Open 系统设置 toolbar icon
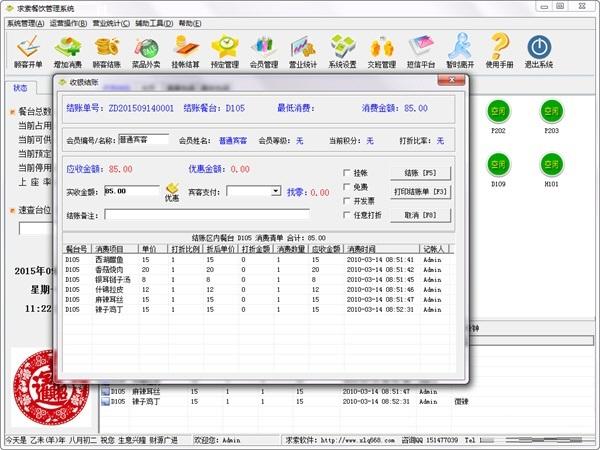The width and height of the screenshot is (600, 450). click(x=343, y=48)
